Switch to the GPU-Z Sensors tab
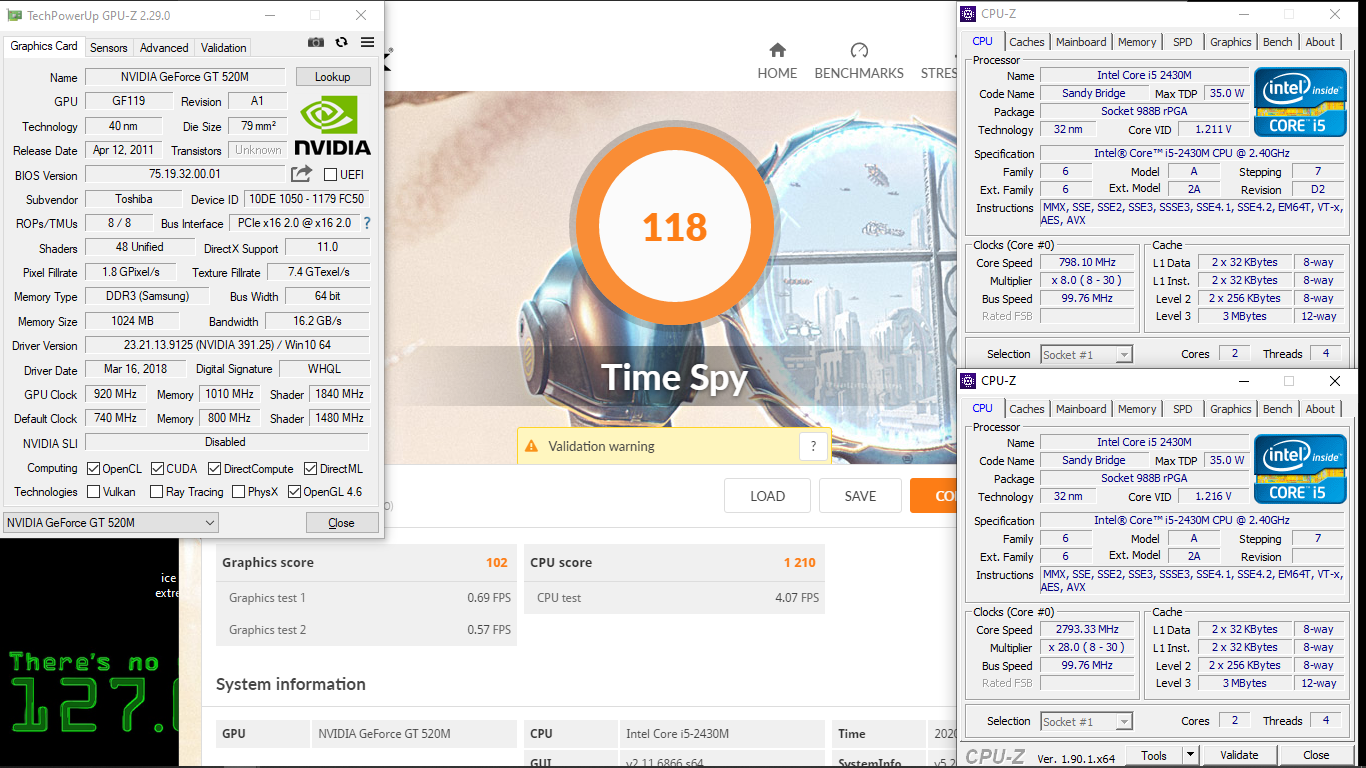This screenshot has width=1366, height=768. click(109, 47)
